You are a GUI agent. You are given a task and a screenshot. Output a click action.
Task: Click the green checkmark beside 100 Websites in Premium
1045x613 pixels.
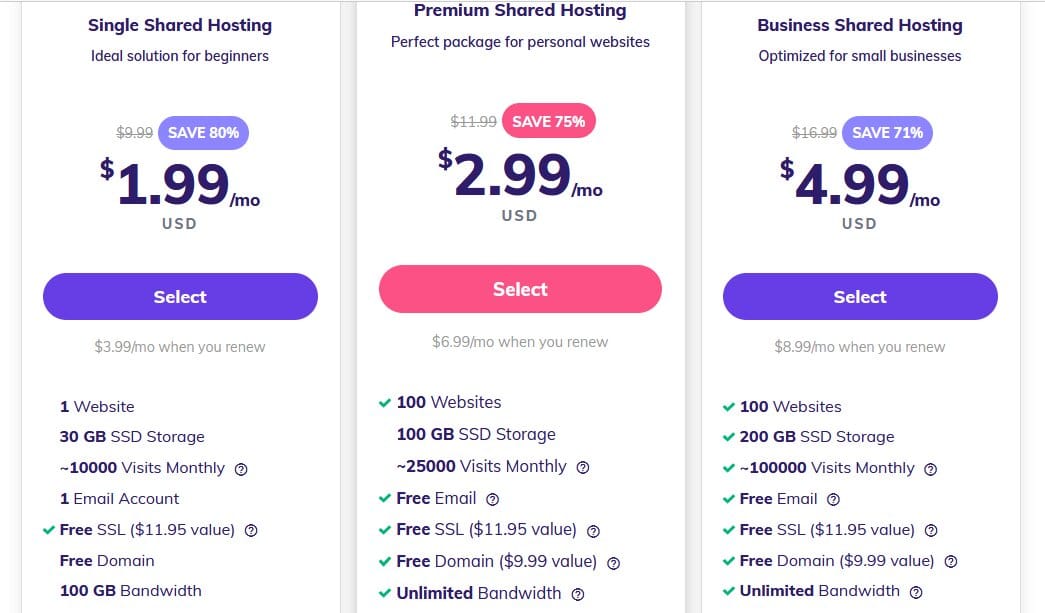click(x=385, y=402)
